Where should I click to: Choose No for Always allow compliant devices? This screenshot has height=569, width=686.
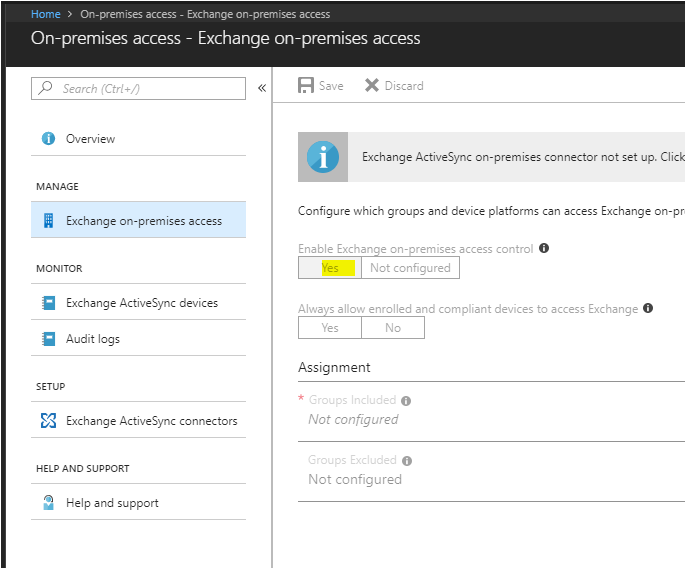click(x=393, y=328)
